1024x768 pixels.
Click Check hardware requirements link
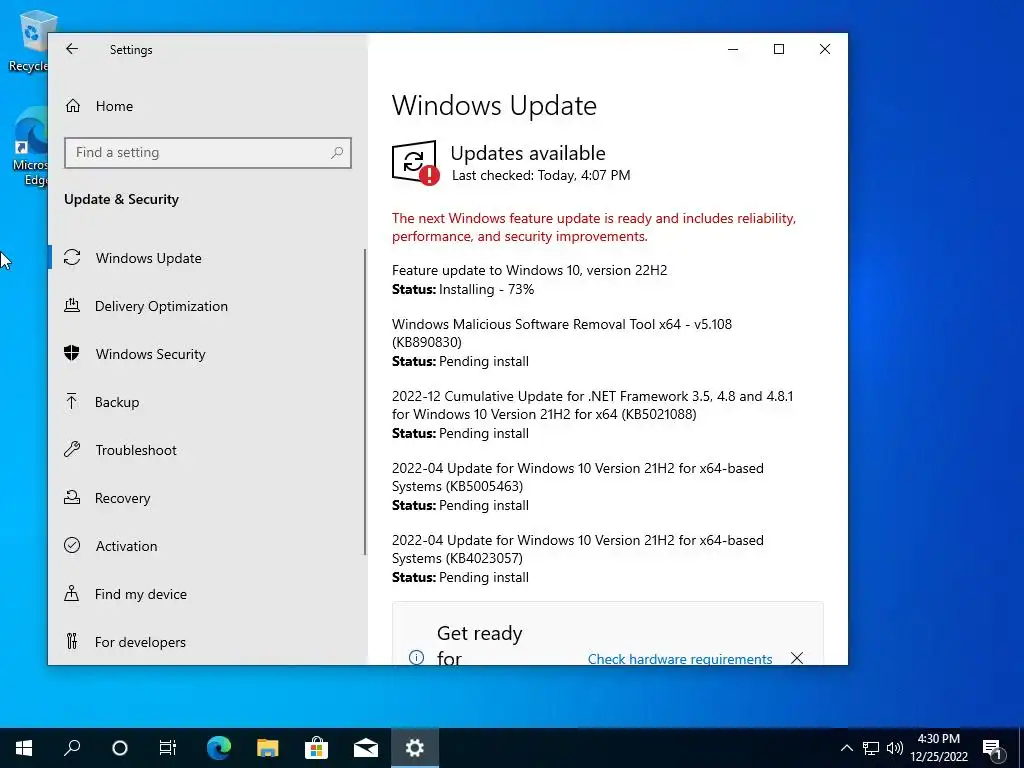[680, 658]
